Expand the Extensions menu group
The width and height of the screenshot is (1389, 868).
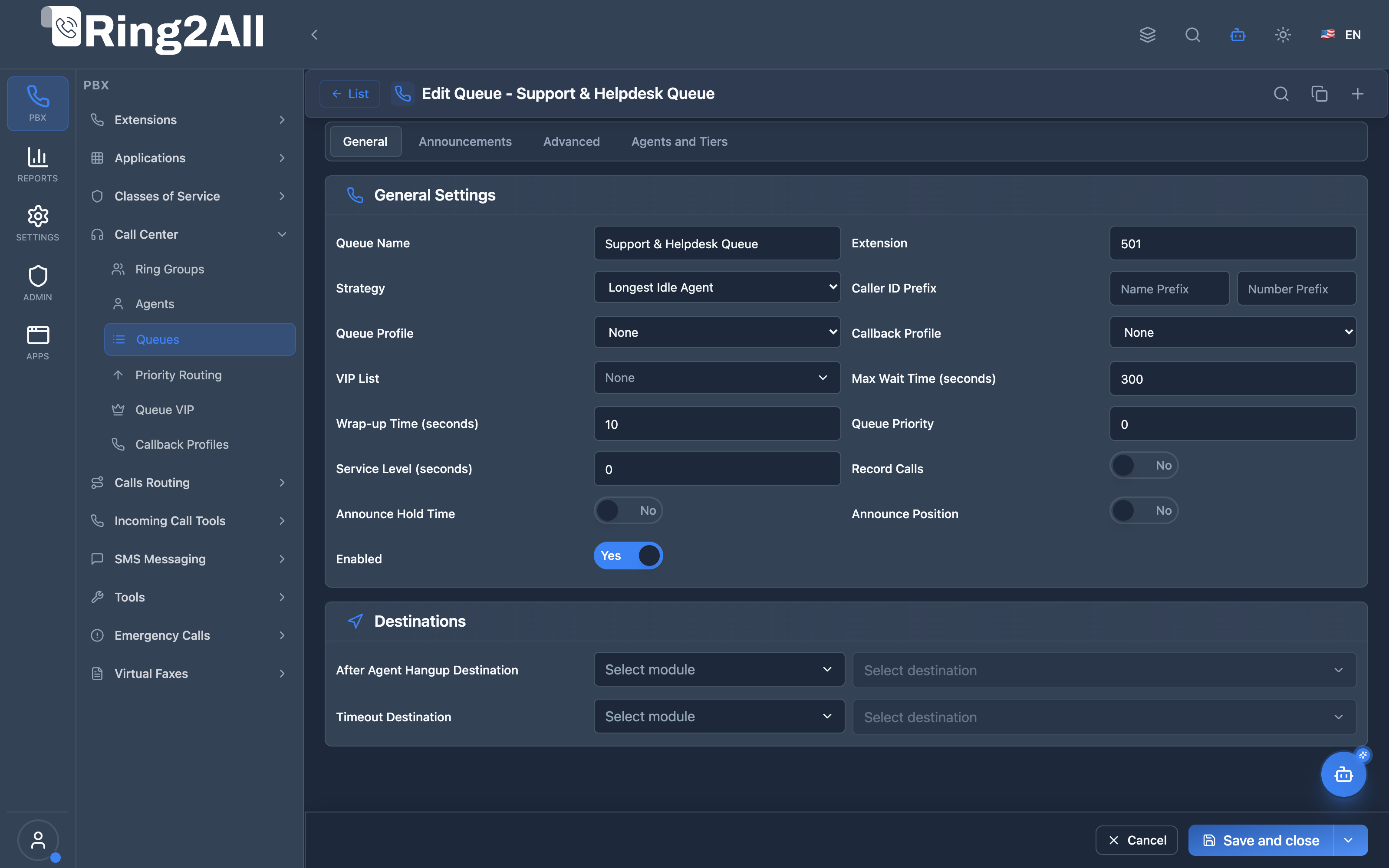[x=189, y=119]
